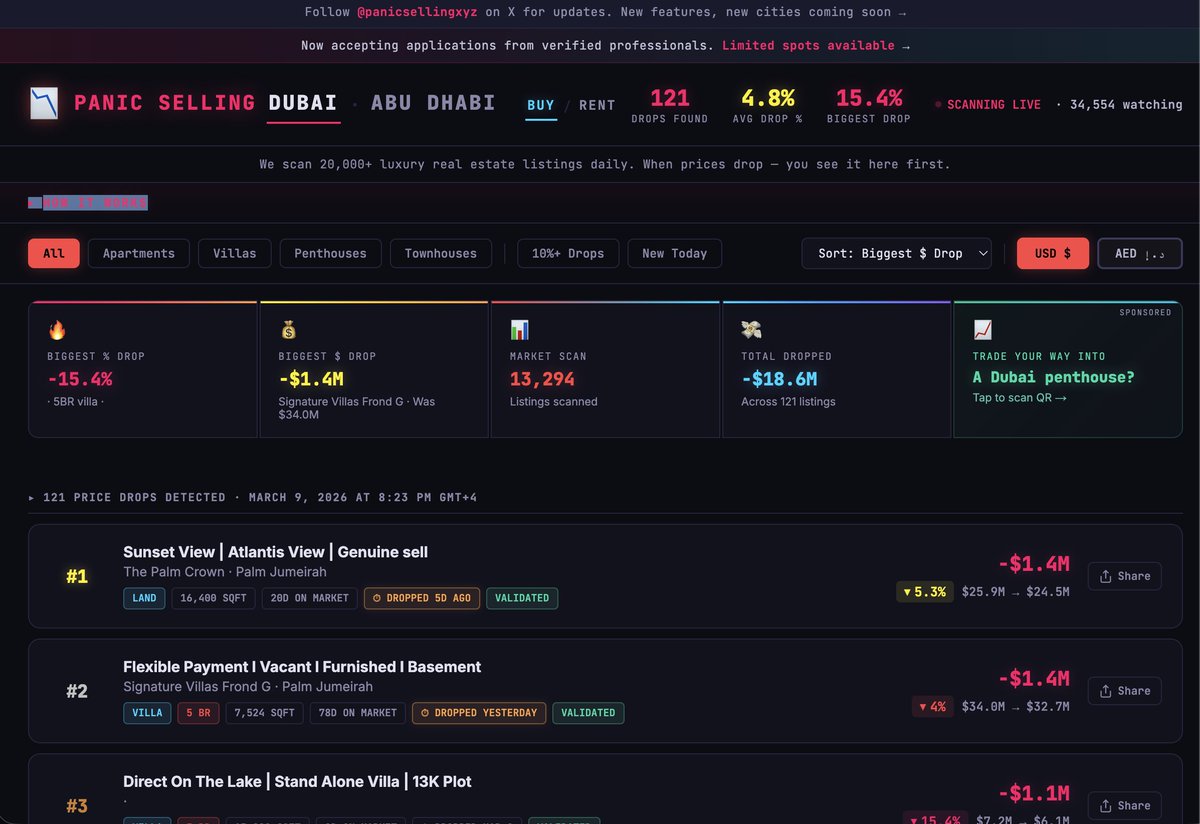Click the money bag icon on Biggest $ Drop card

[288, 329]
